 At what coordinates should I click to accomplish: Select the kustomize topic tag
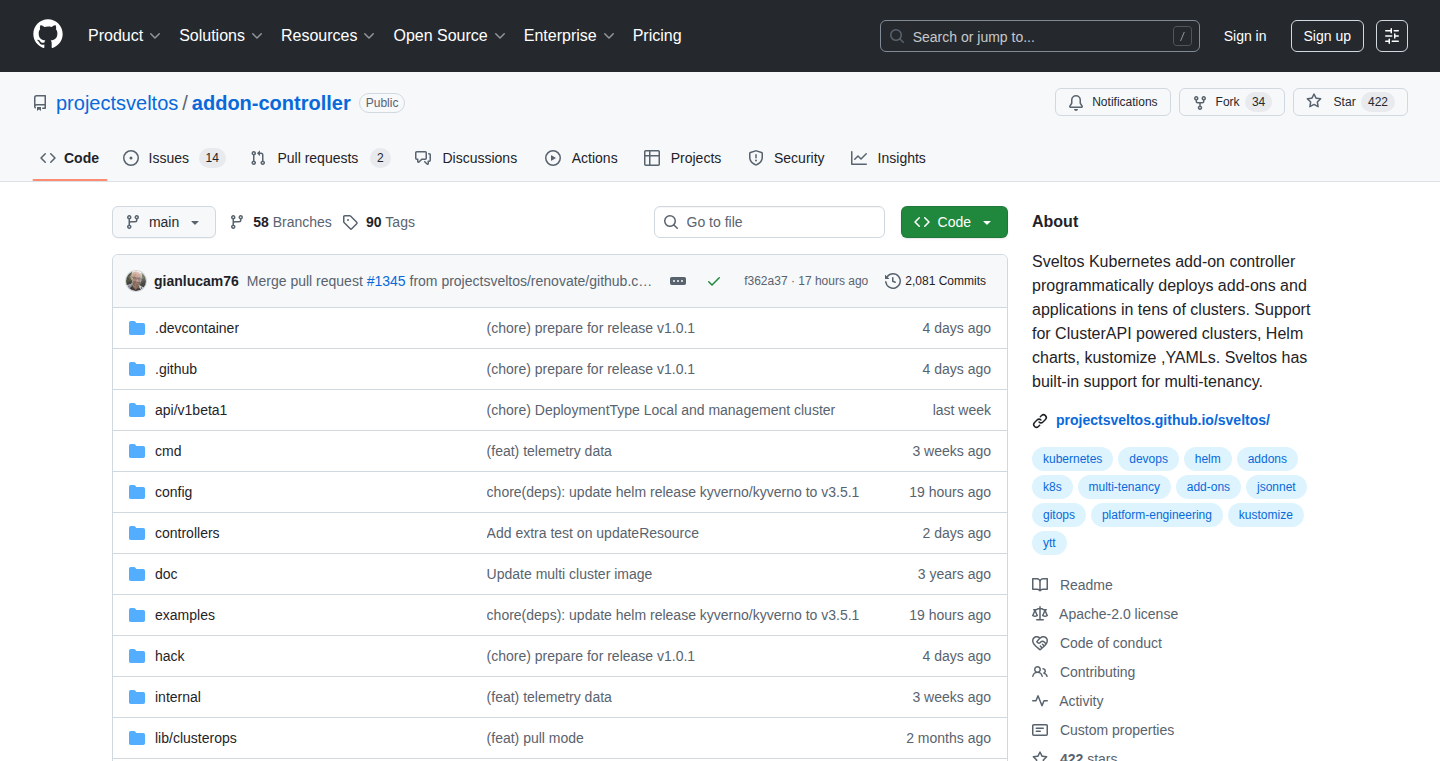[1266, 515]
